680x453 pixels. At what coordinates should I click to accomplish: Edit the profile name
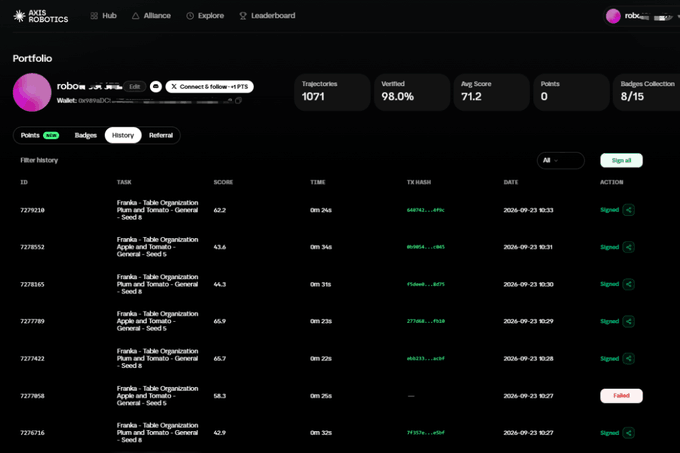[x=134, y=87]
